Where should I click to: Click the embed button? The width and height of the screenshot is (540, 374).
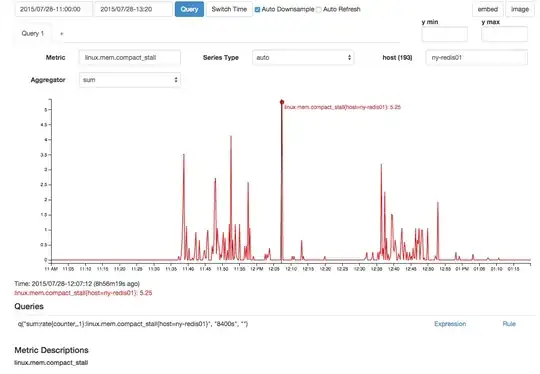click(488, 9)
